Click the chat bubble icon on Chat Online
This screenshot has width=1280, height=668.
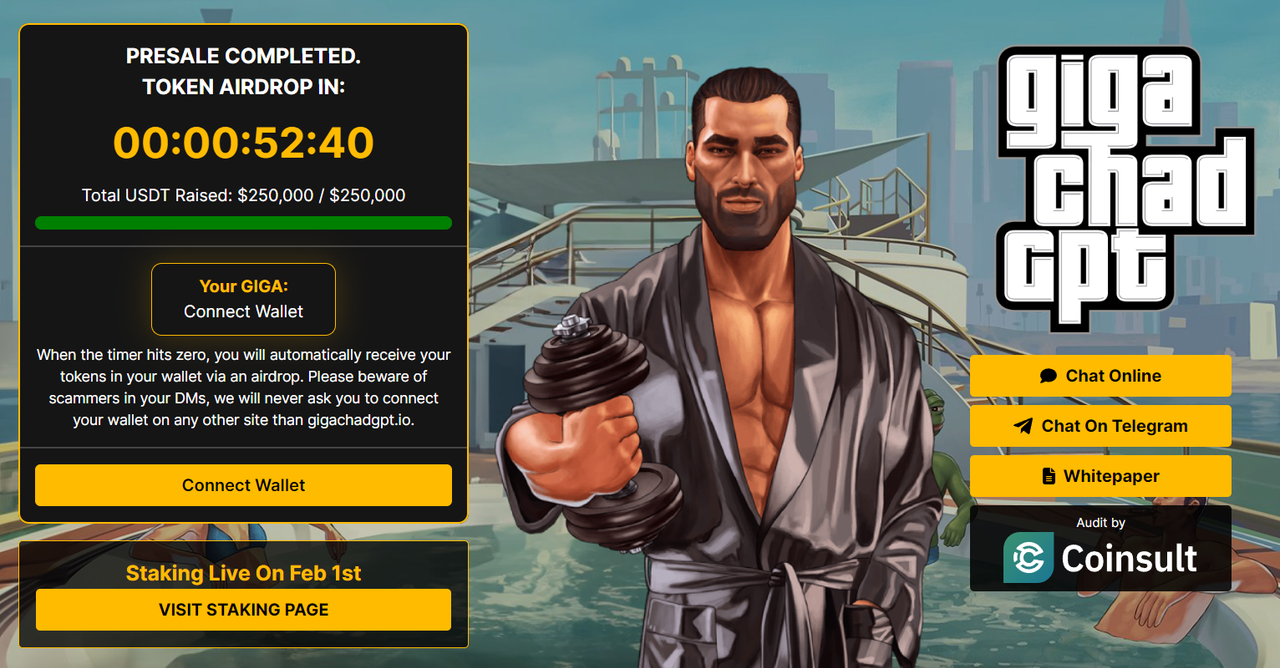[1048, 376]
